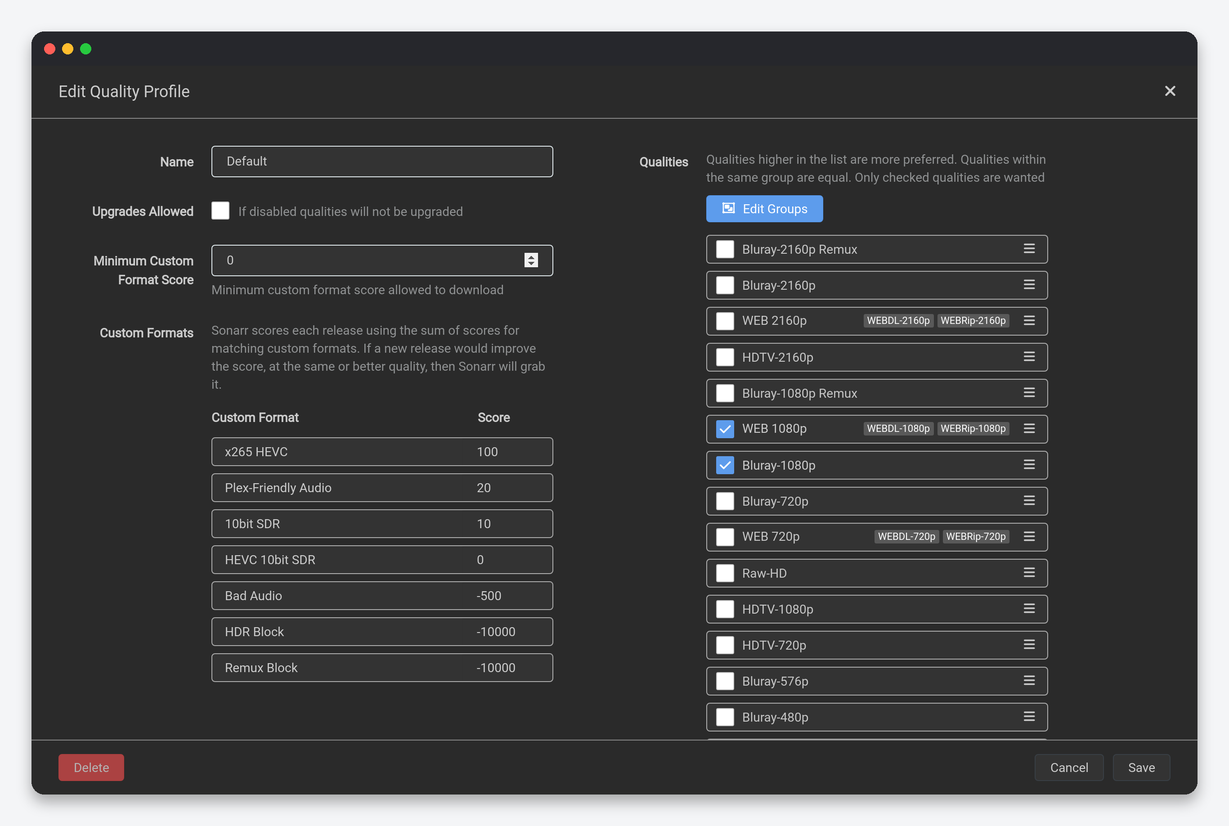Click the profile Name input field
This screenshot has height=826, width=1229.
click(382, 161)
